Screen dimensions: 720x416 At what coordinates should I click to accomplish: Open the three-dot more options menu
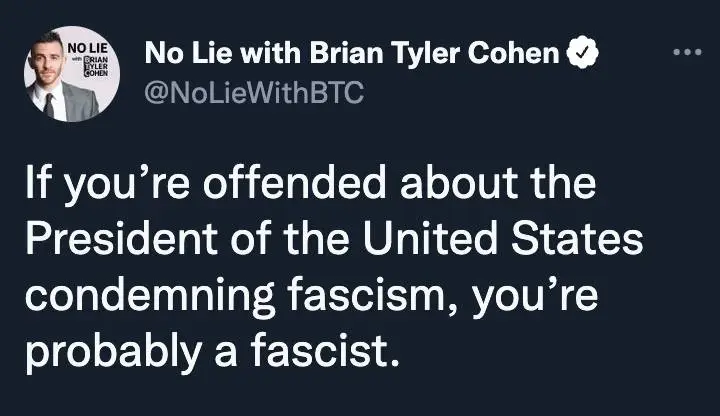click(x=689, y=51)
